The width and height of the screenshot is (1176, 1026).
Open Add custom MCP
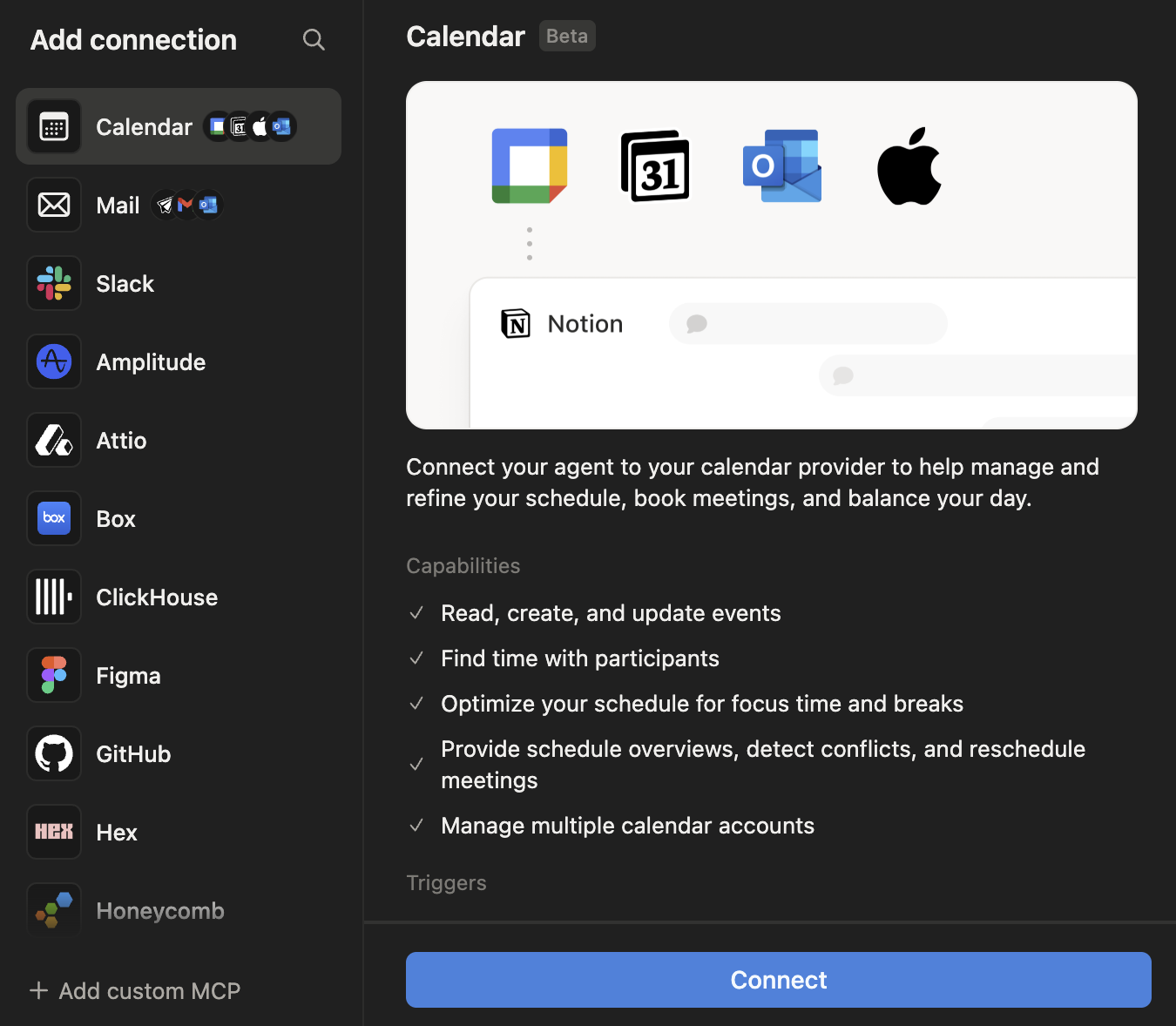(x=135, y=990)
